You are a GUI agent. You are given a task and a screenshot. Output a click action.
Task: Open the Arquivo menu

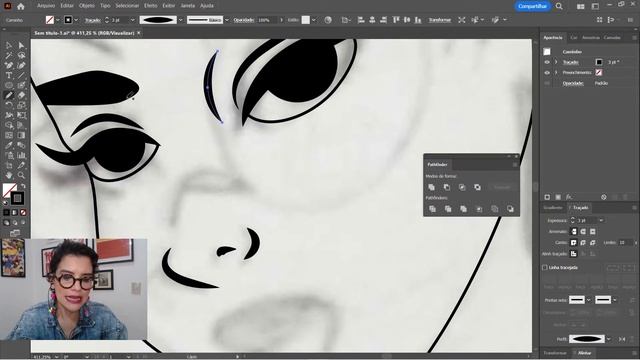tap(46, 6)
